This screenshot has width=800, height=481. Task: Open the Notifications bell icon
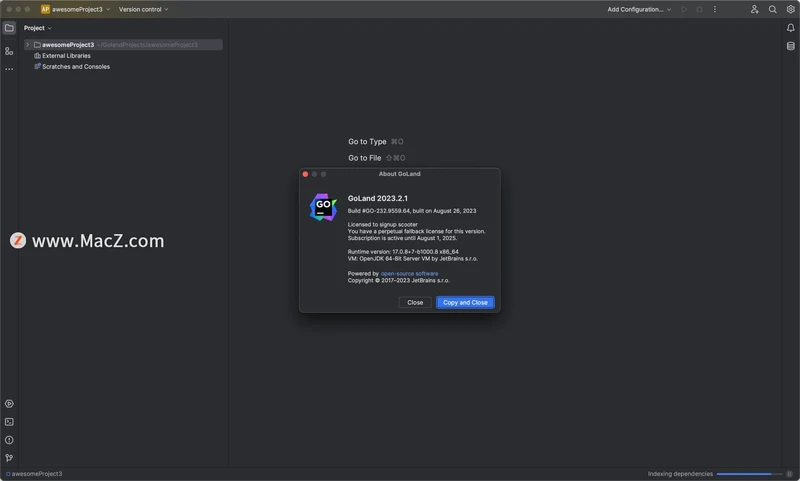[790, 28]
